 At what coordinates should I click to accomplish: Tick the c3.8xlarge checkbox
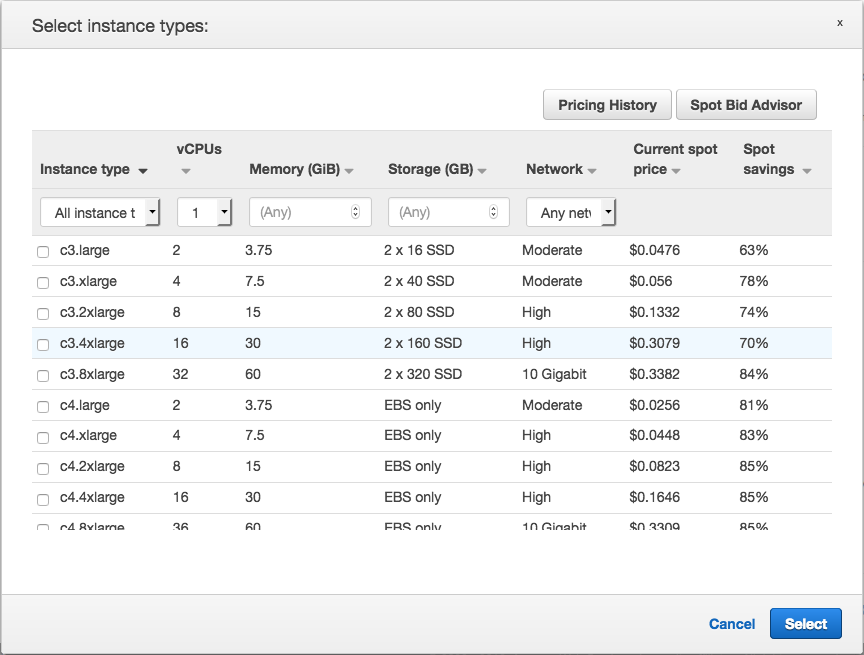pos(43,376)
